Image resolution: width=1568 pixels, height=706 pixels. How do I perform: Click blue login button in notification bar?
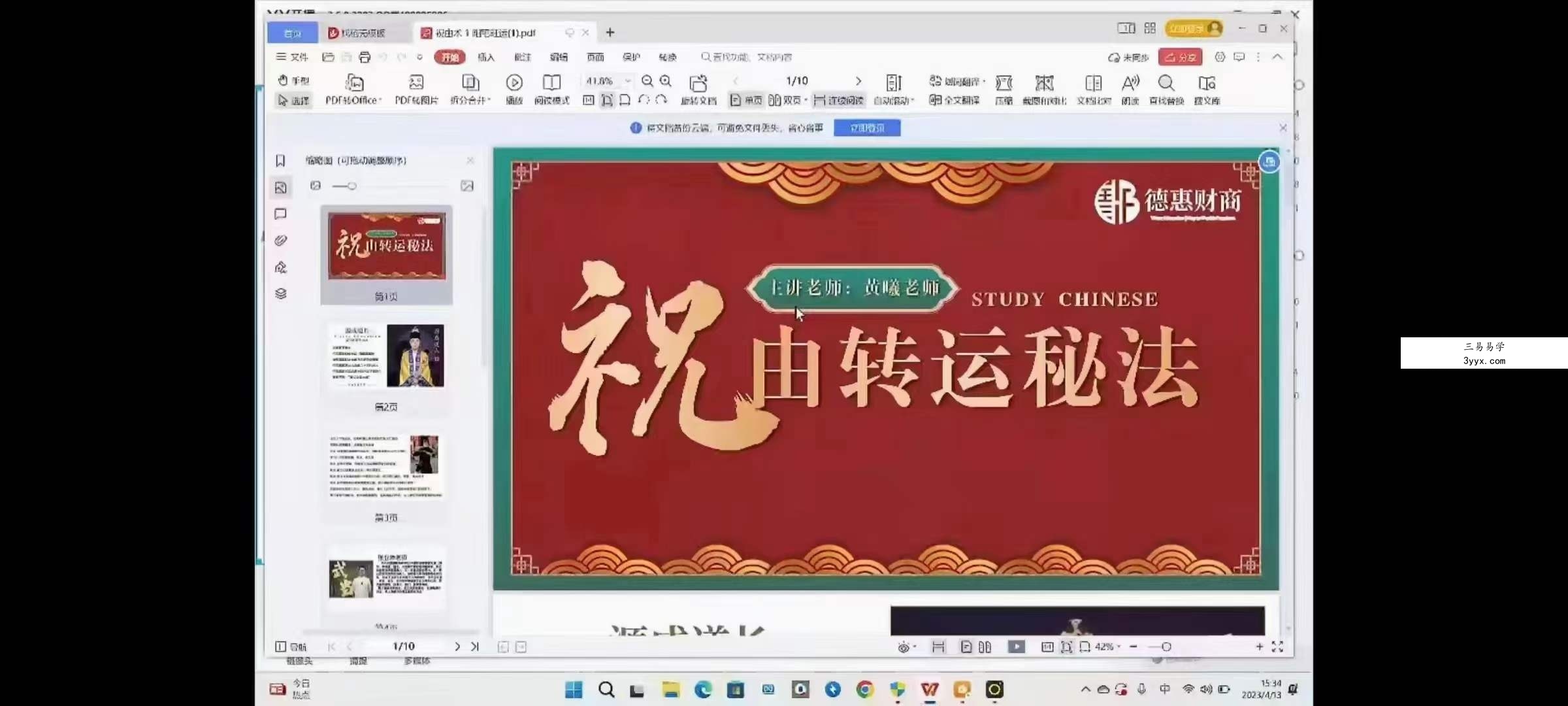[867, 127]
